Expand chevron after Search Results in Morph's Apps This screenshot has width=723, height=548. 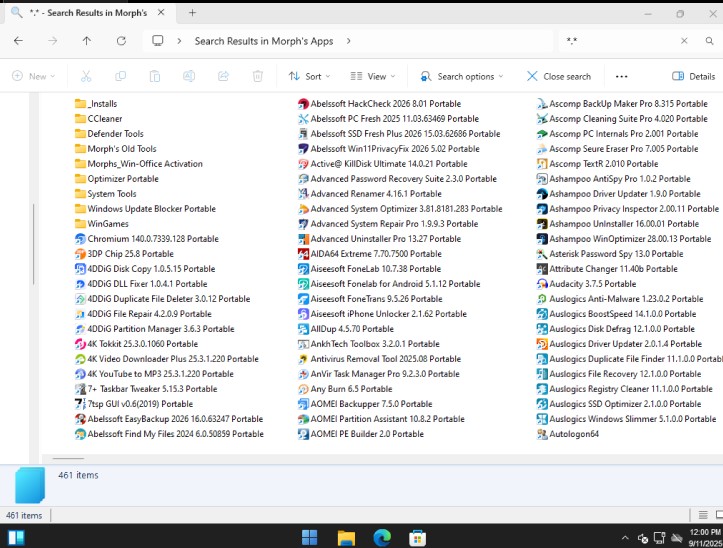tap(349, 41)
